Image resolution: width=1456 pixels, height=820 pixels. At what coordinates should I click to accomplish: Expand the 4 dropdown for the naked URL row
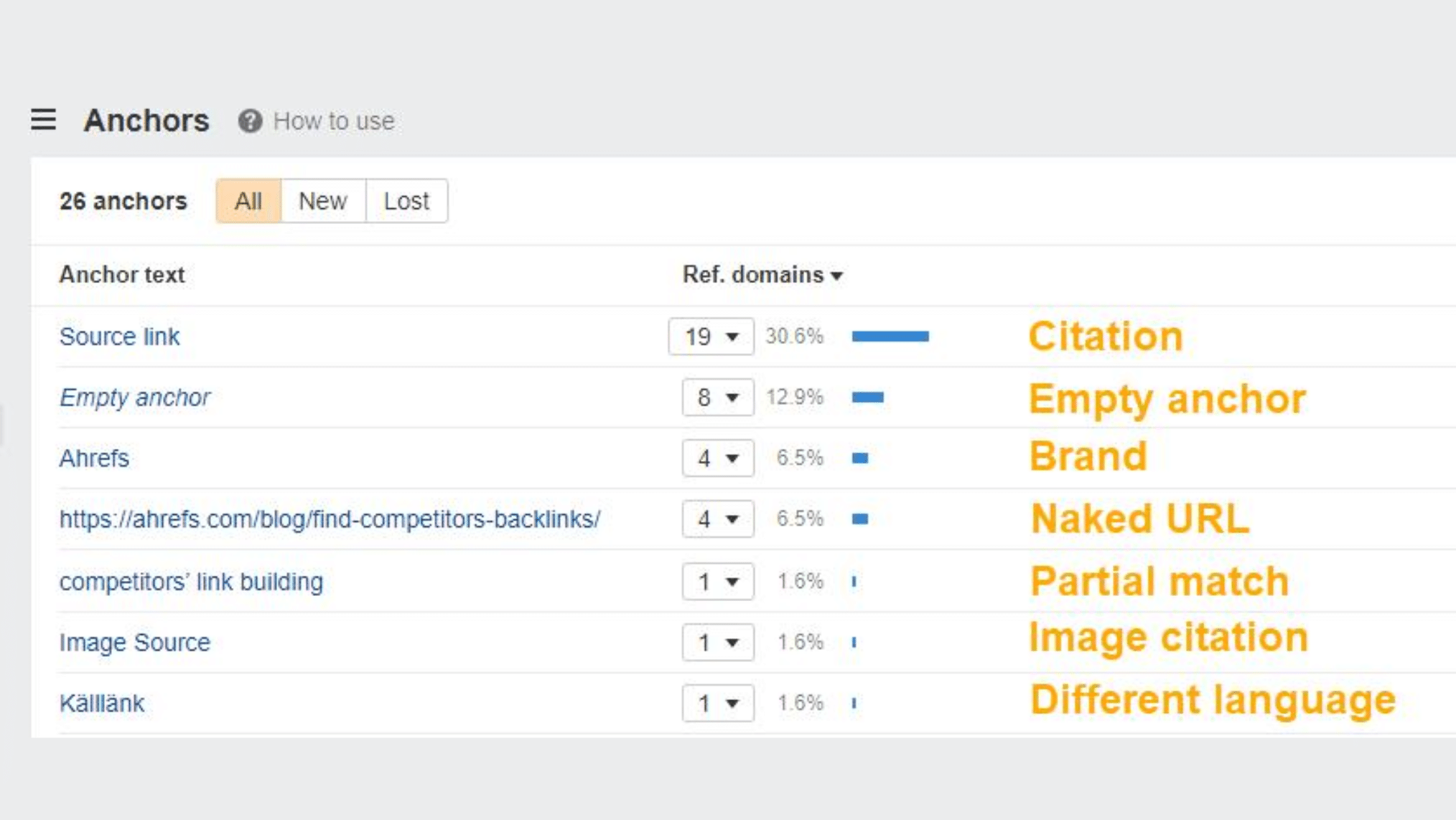point(718,519)
